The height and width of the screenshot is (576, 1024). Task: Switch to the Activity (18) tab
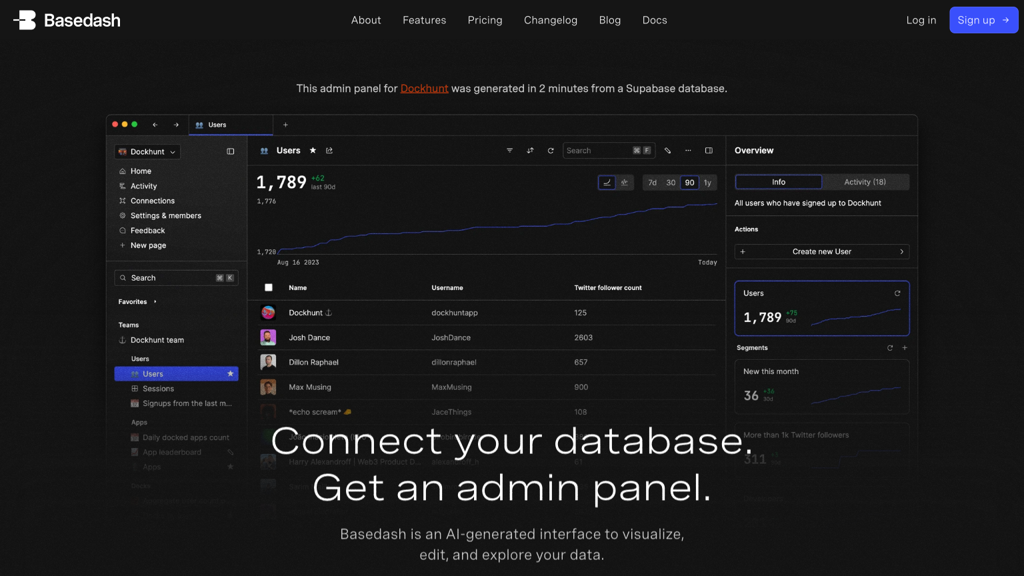pos(865,182)
